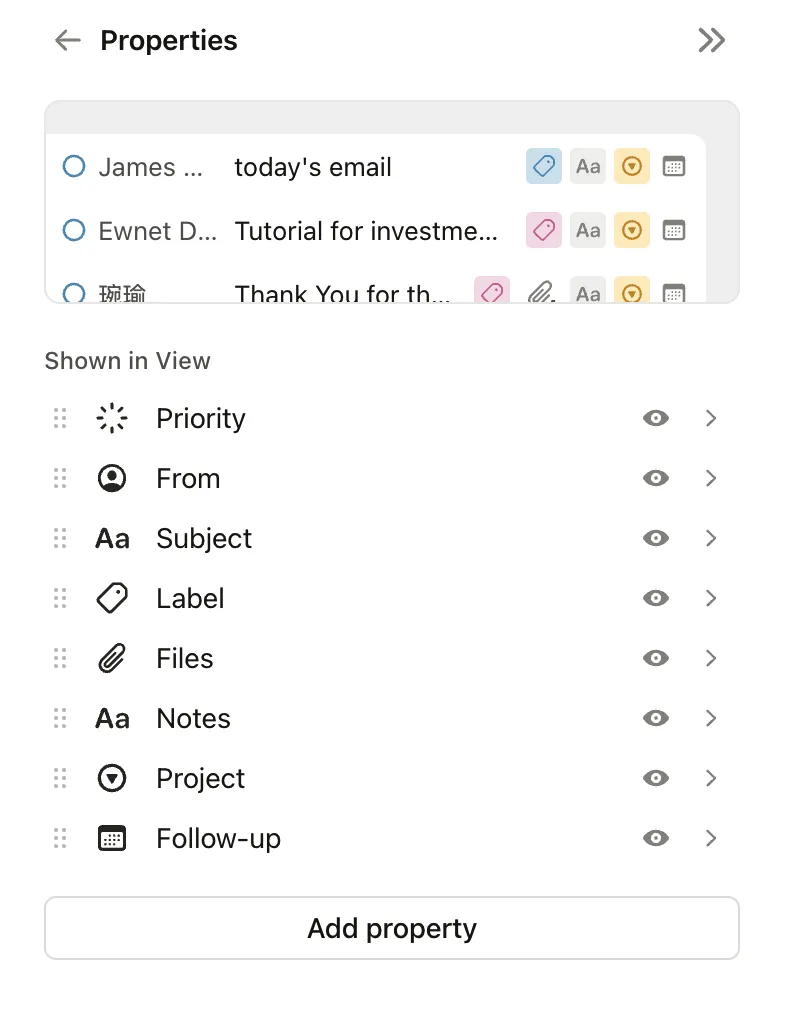788x1010 pixels.
Task: Click the Project property icon
Action: (112, 778)
